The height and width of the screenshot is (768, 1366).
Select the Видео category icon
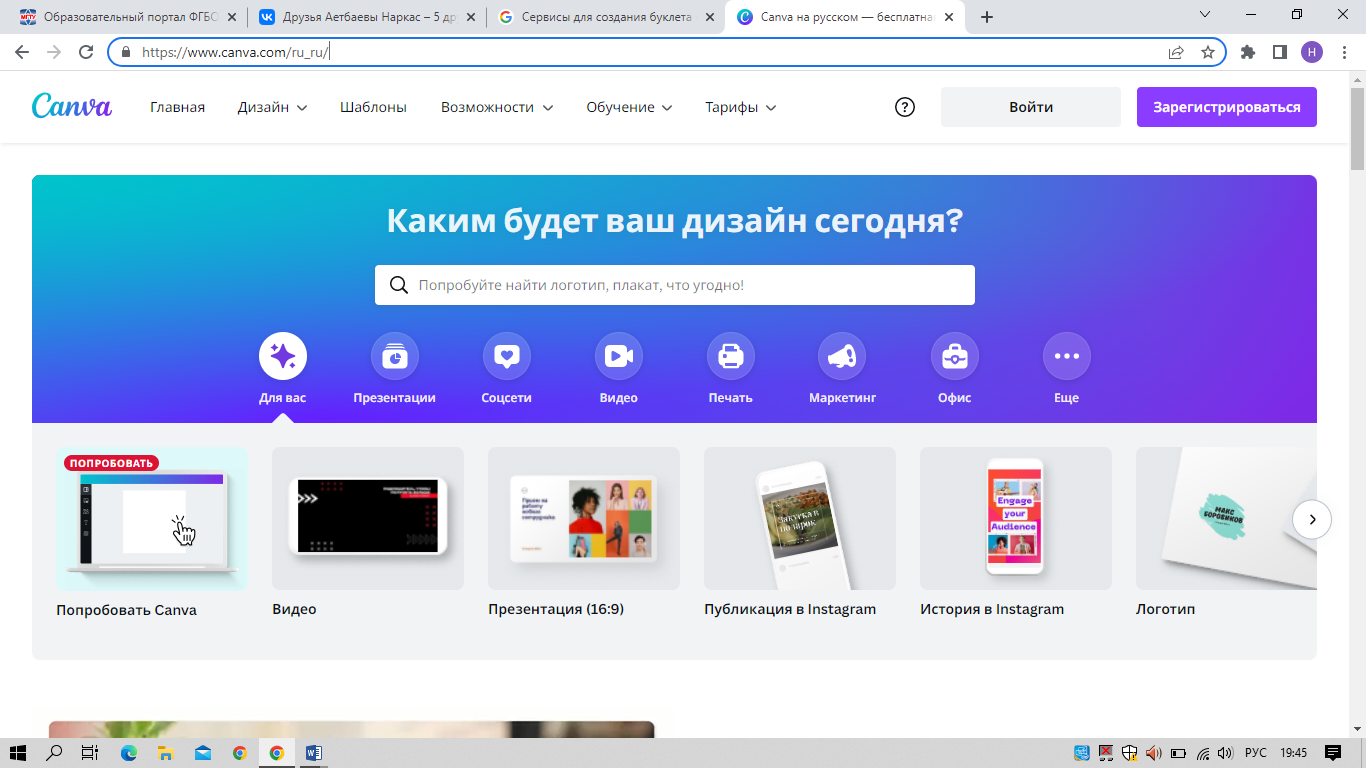click(619, 356)
